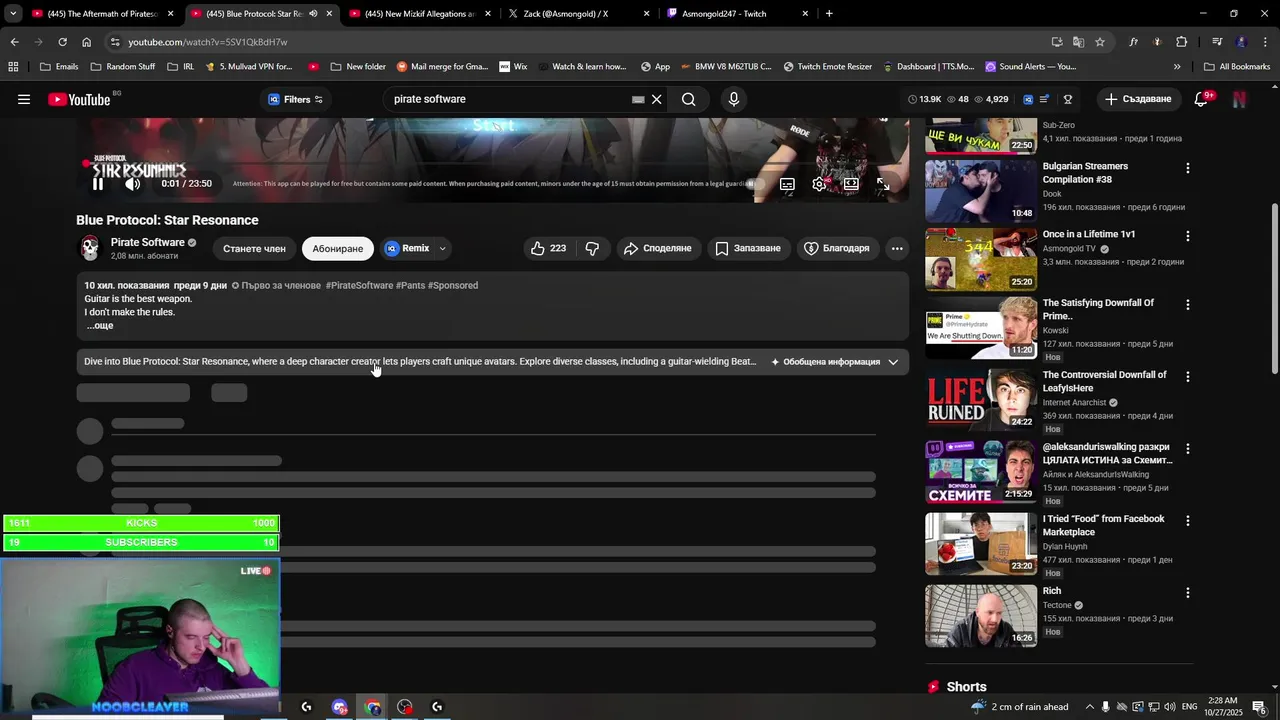Click the 'Станете член' join button

[254, 248]
